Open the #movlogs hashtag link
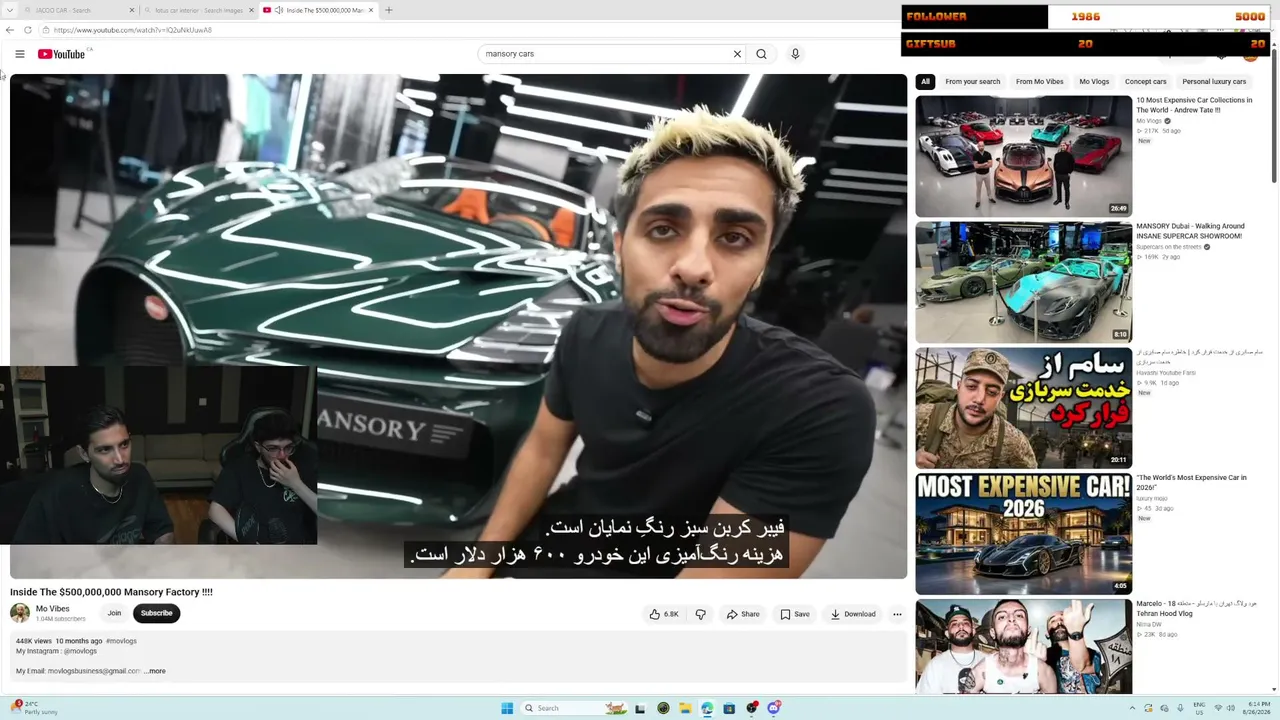Viewport: 1280px width, 720px height. [x=121, y=641]
